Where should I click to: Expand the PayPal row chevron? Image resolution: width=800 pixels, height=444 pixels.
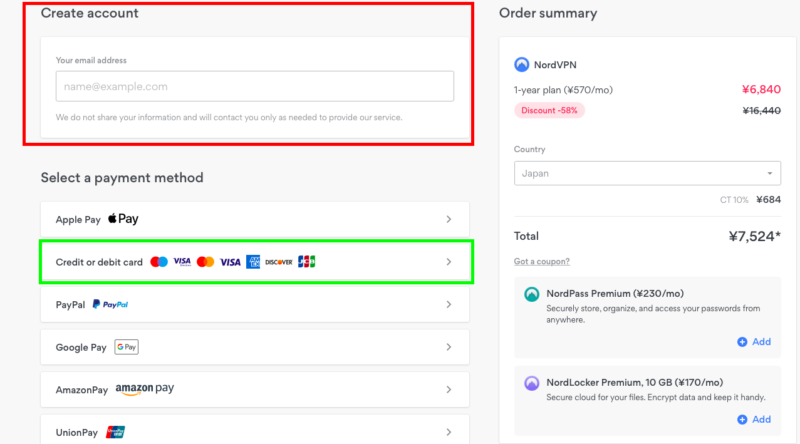448,305
